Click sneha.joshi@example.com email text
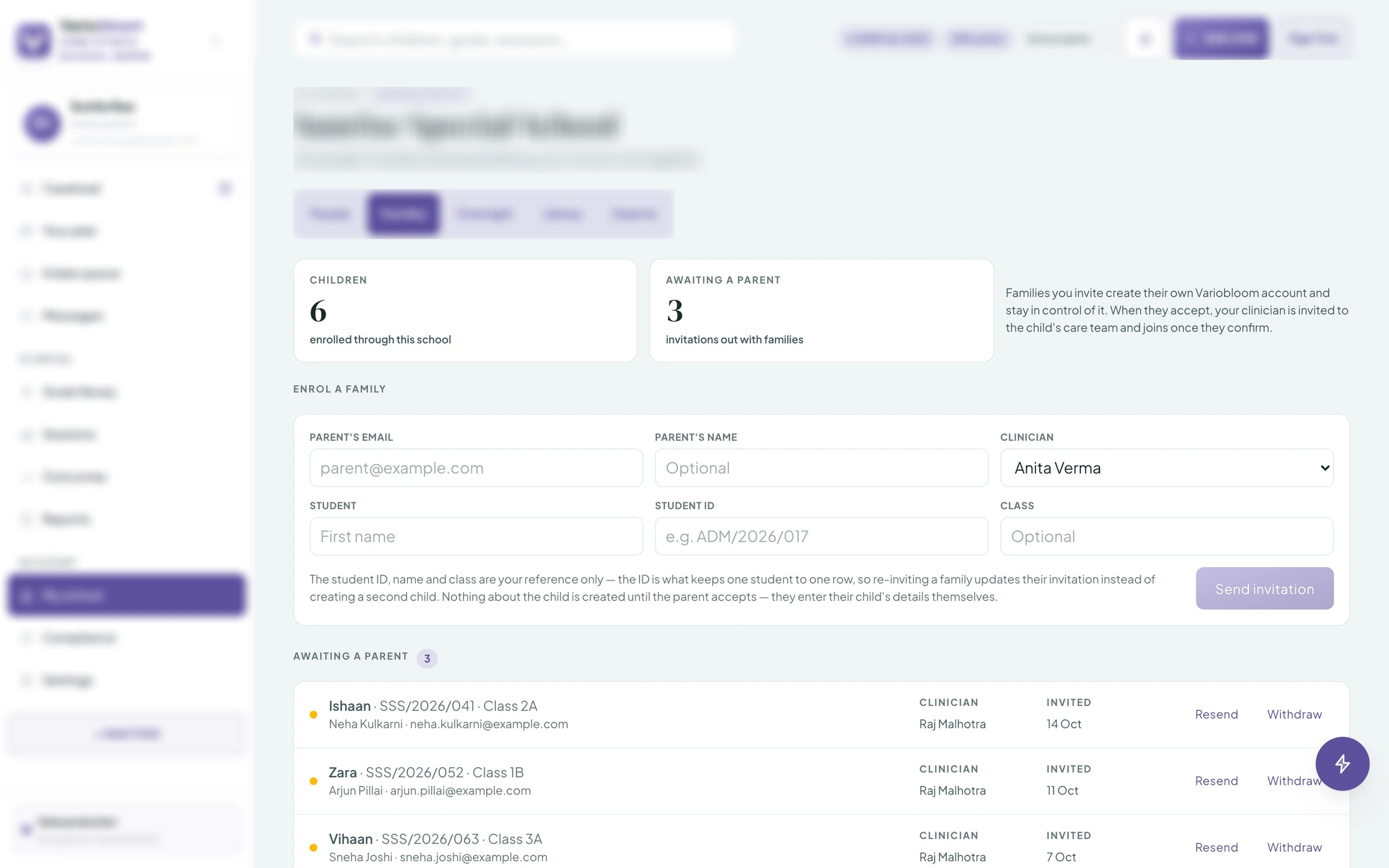 (x=473, y=857)
